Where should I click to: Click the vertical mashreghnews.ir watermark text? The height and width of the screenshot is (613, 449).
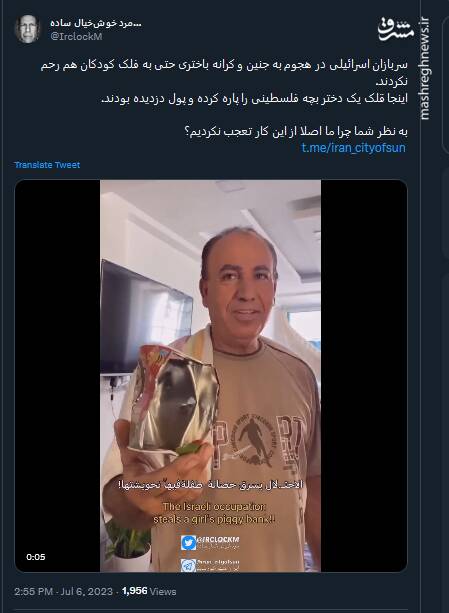click(425, 68)
